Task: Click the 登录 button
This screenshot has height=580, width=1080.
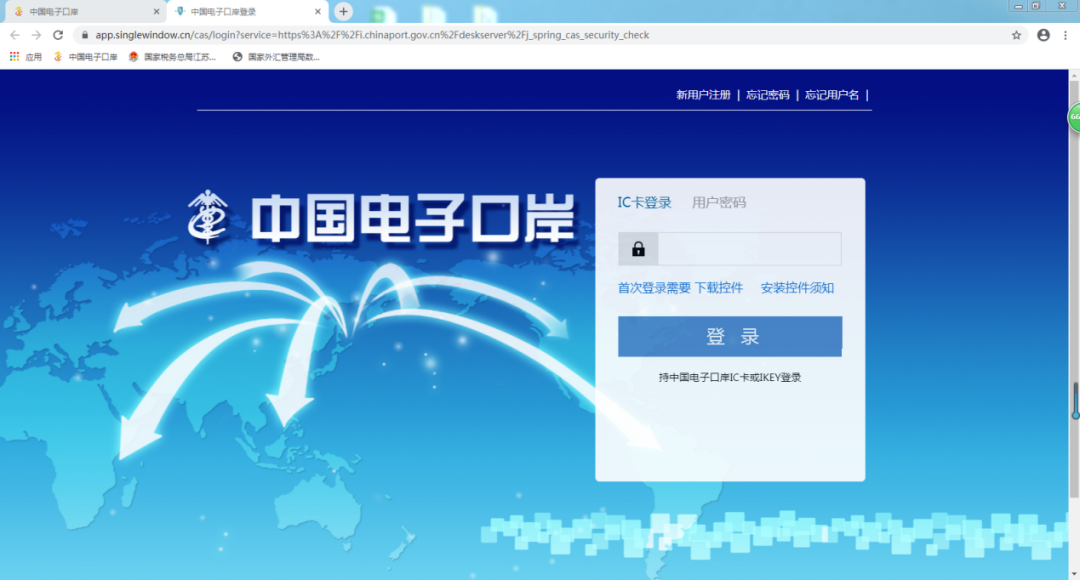Action: (x=730, y=336)
